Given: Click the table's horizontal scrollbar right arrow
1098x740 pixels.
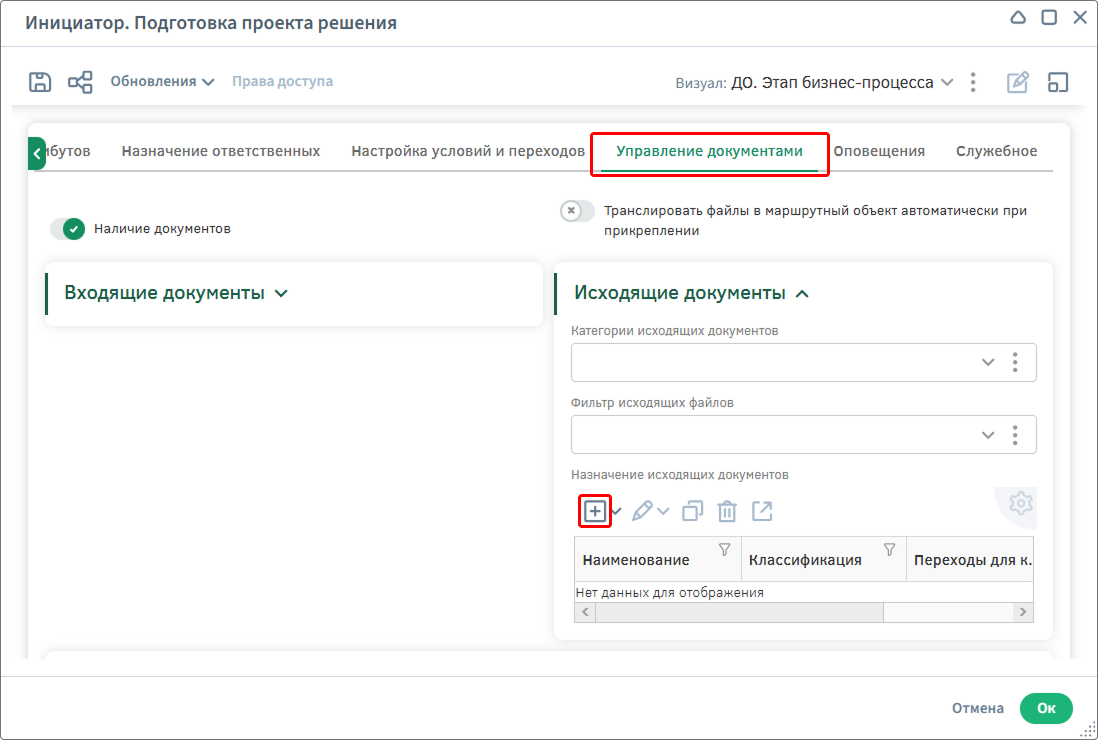Looking at the screenshot, I should click(x=1021, y=612).
